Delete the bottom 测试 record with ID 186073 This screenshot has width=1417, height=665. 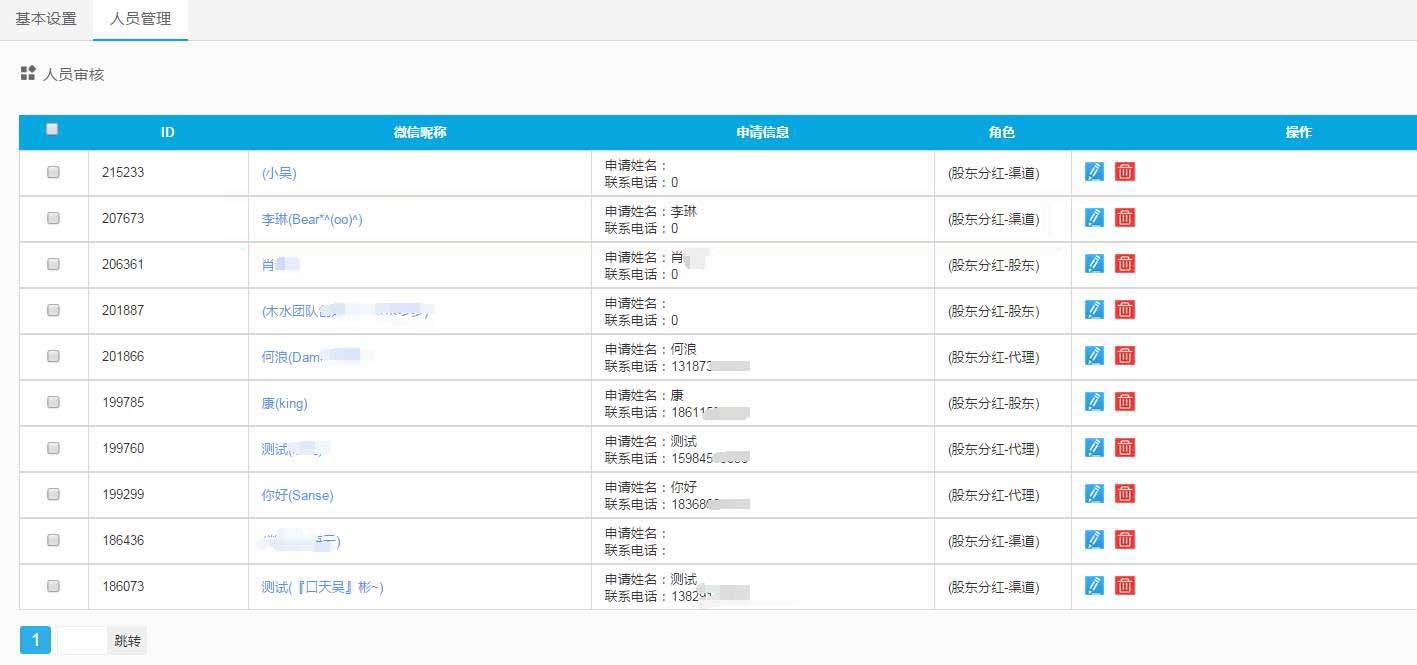click(1125, 586)
